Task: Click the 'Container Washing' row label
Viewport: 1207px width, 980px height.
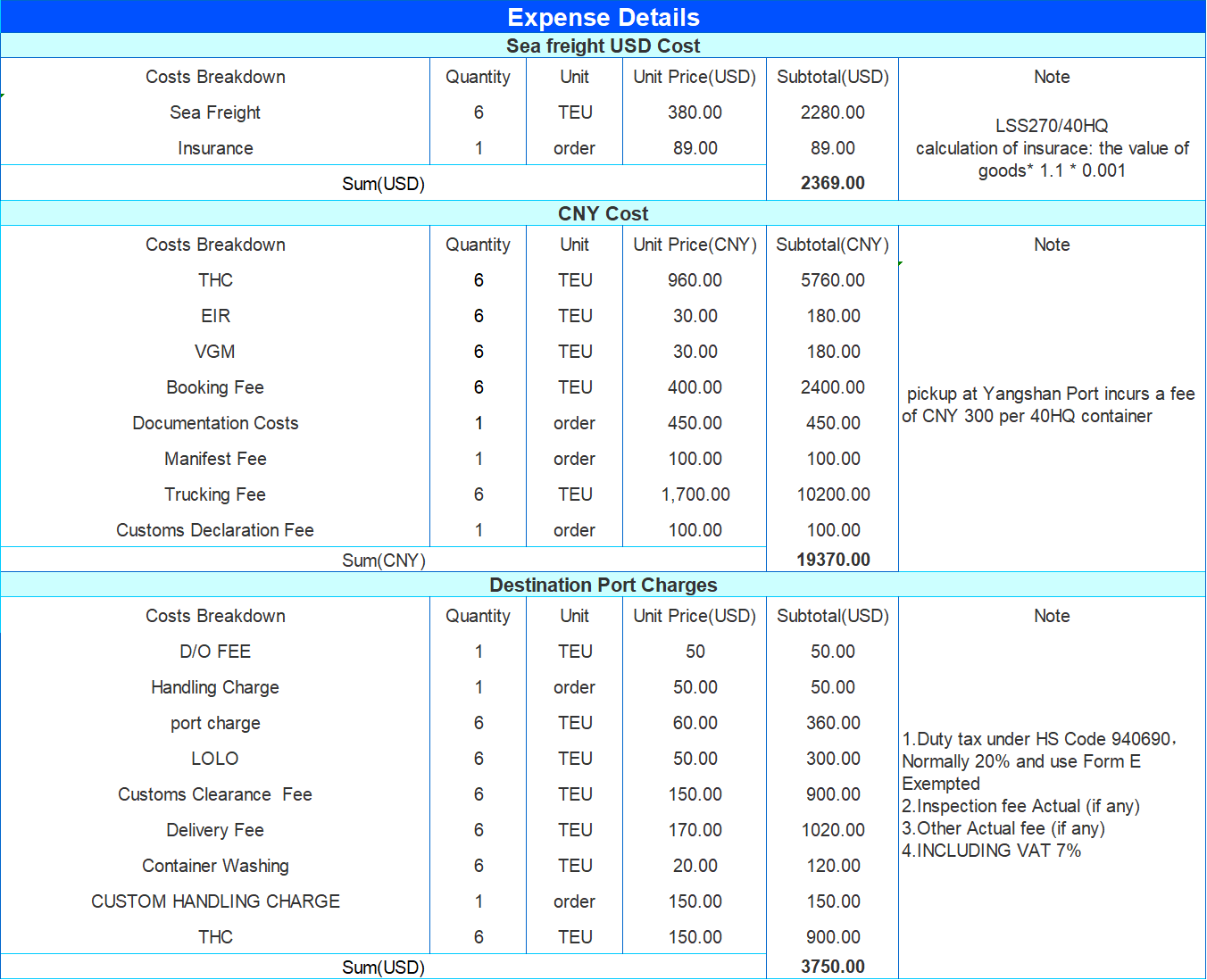Action: [215, 866]
